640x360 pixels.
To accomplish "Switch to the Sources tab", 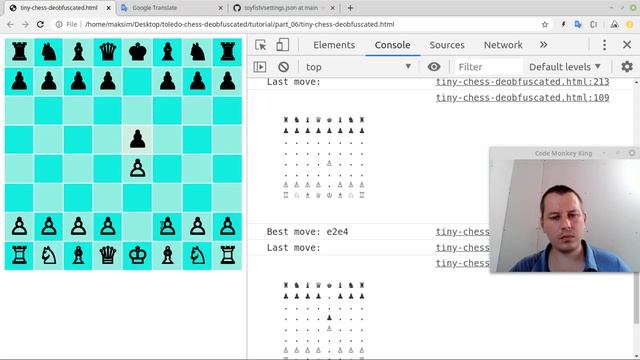I will pos(447,45).
